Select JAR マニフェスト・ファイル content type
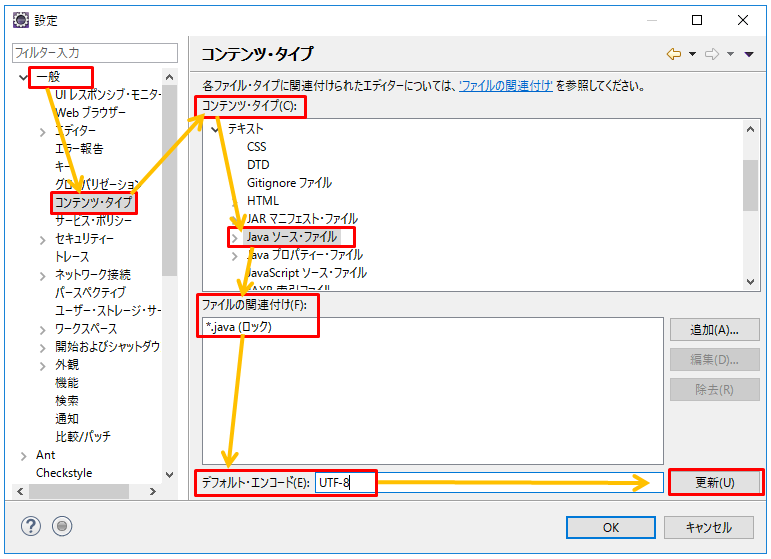 click(302, 219)
